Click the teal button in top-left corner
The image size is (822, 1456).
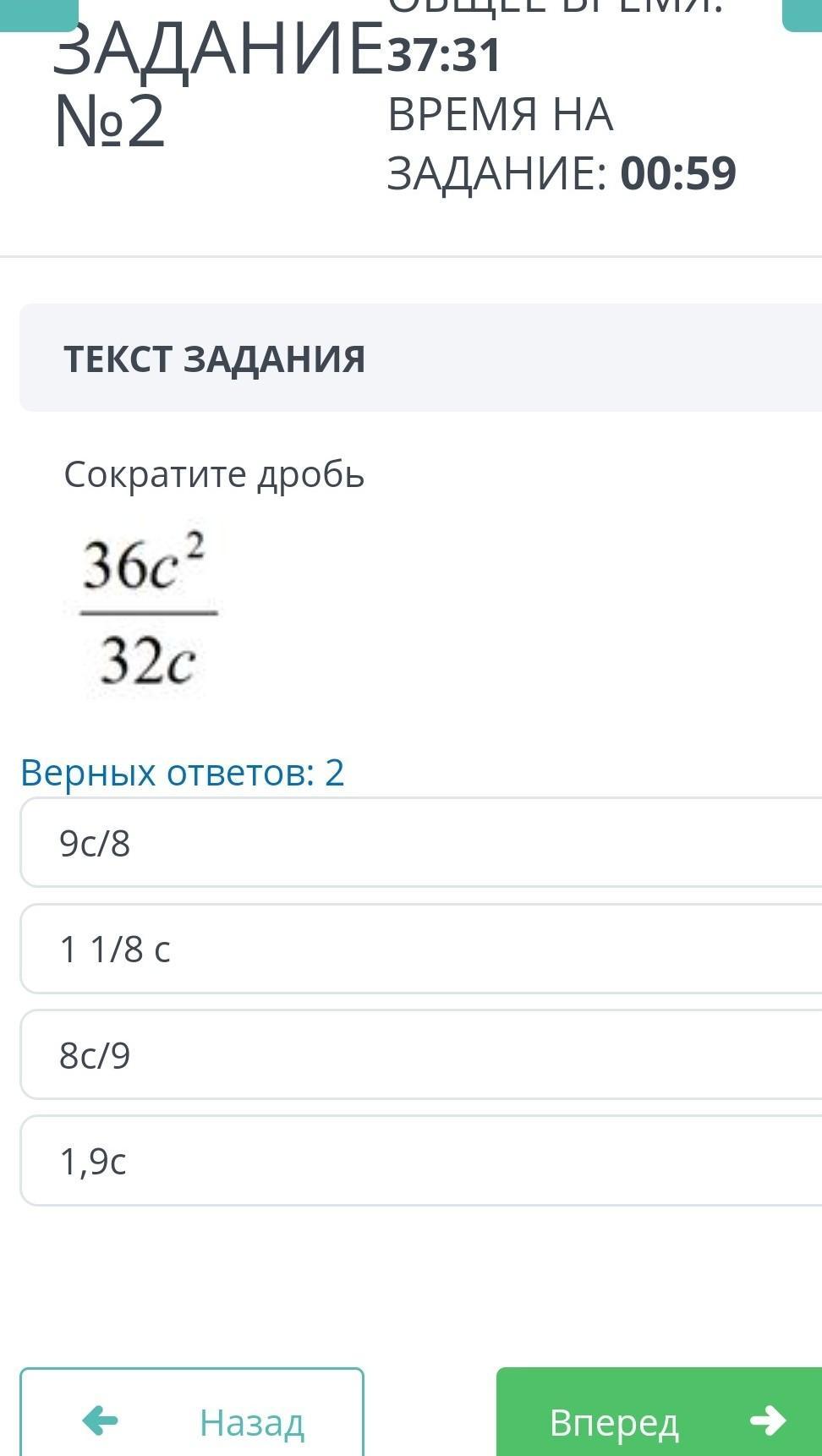(x=38, y=13)
